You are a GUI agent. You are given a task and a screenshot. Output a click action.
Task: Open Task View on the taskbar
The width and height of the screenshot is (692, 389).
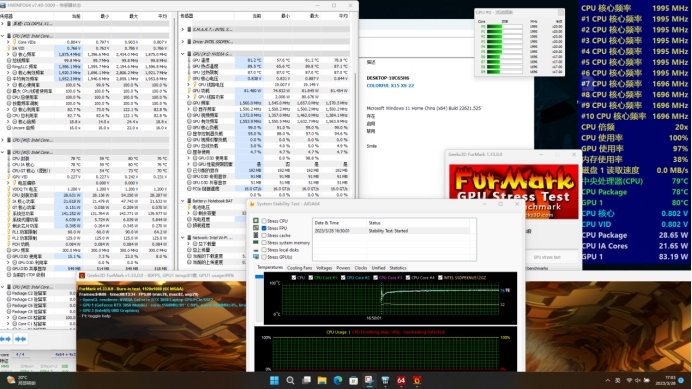pos(306,380)
